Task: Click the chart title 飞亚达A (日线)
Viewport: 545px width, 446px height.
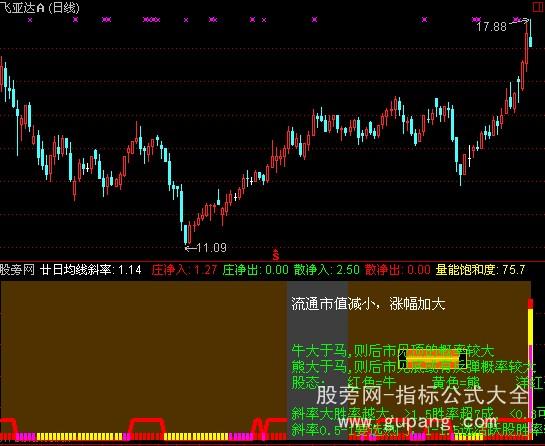Action: click(40, 8)
